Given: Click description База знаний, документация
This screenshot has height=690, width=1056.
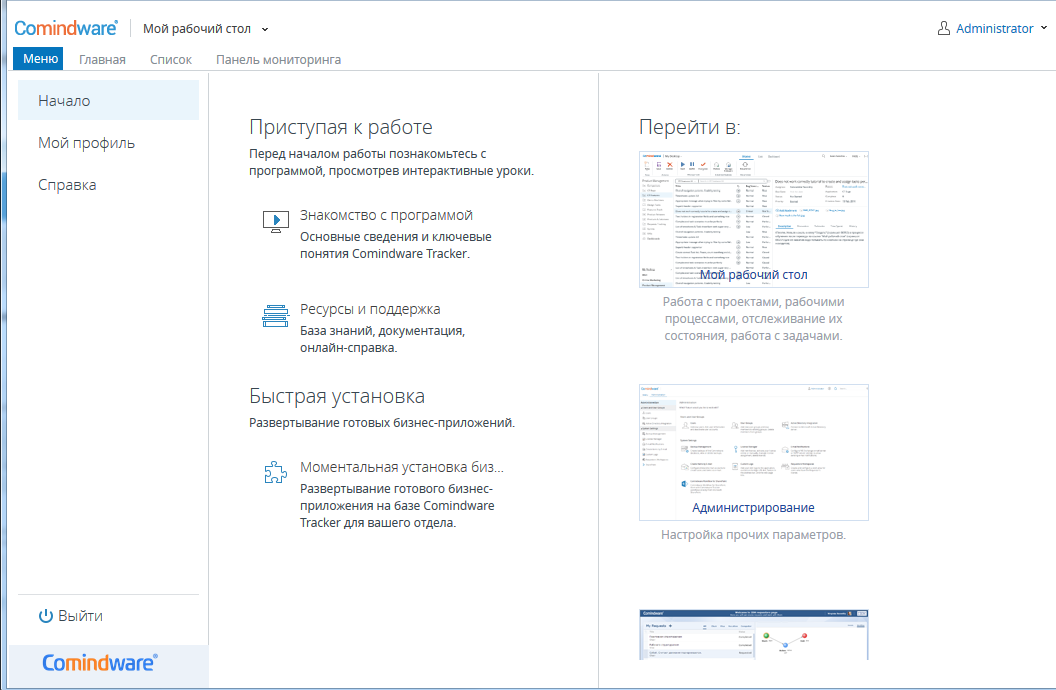Looking at the screenshot, I should point(383,339).
